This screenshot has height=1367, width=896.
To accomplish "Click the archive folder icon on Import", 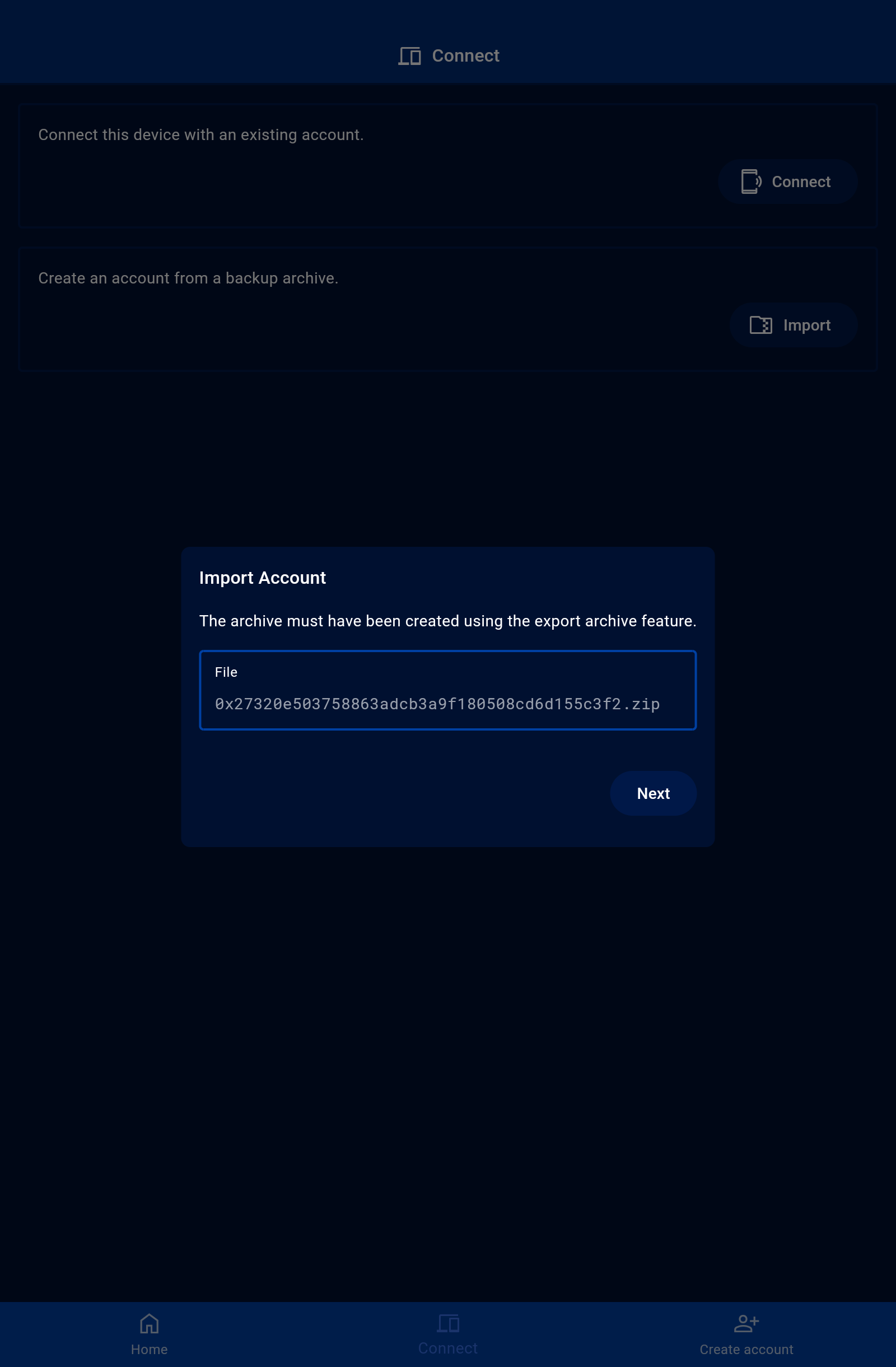I will click(760, 325).
